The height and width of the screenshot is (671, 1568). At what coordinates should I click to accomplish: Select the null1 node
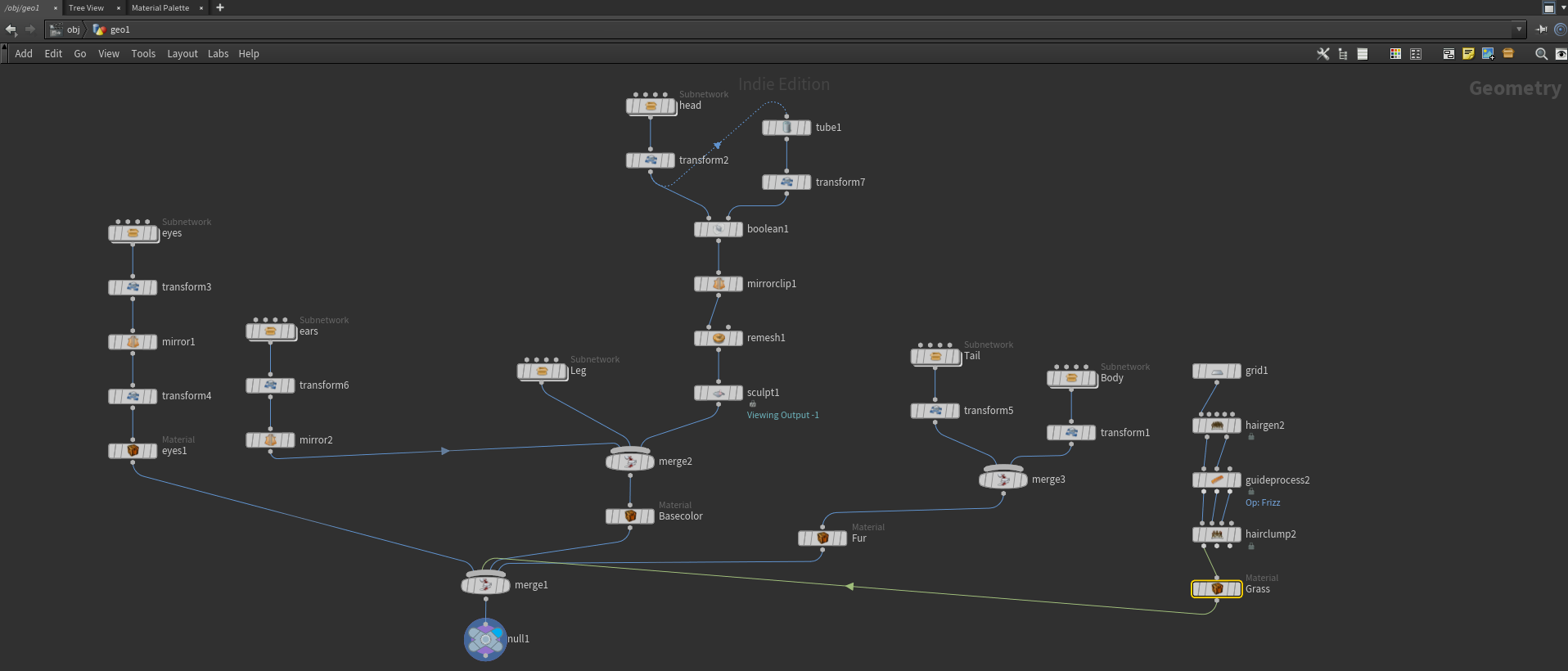point(485,639)
